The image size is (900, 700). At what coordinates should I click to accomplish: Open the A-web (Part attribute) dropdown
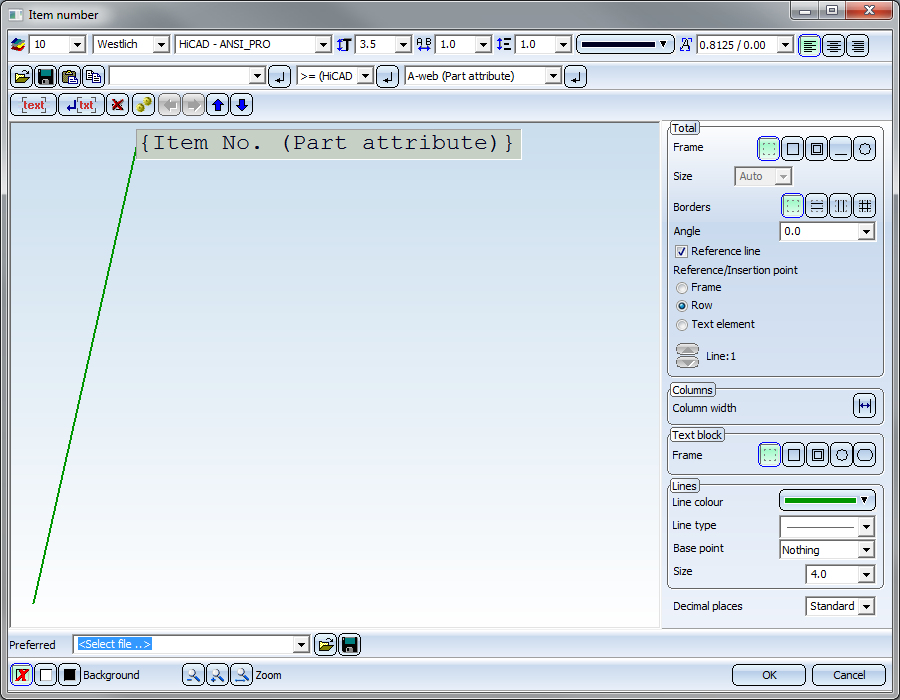[x=553, y=76]
